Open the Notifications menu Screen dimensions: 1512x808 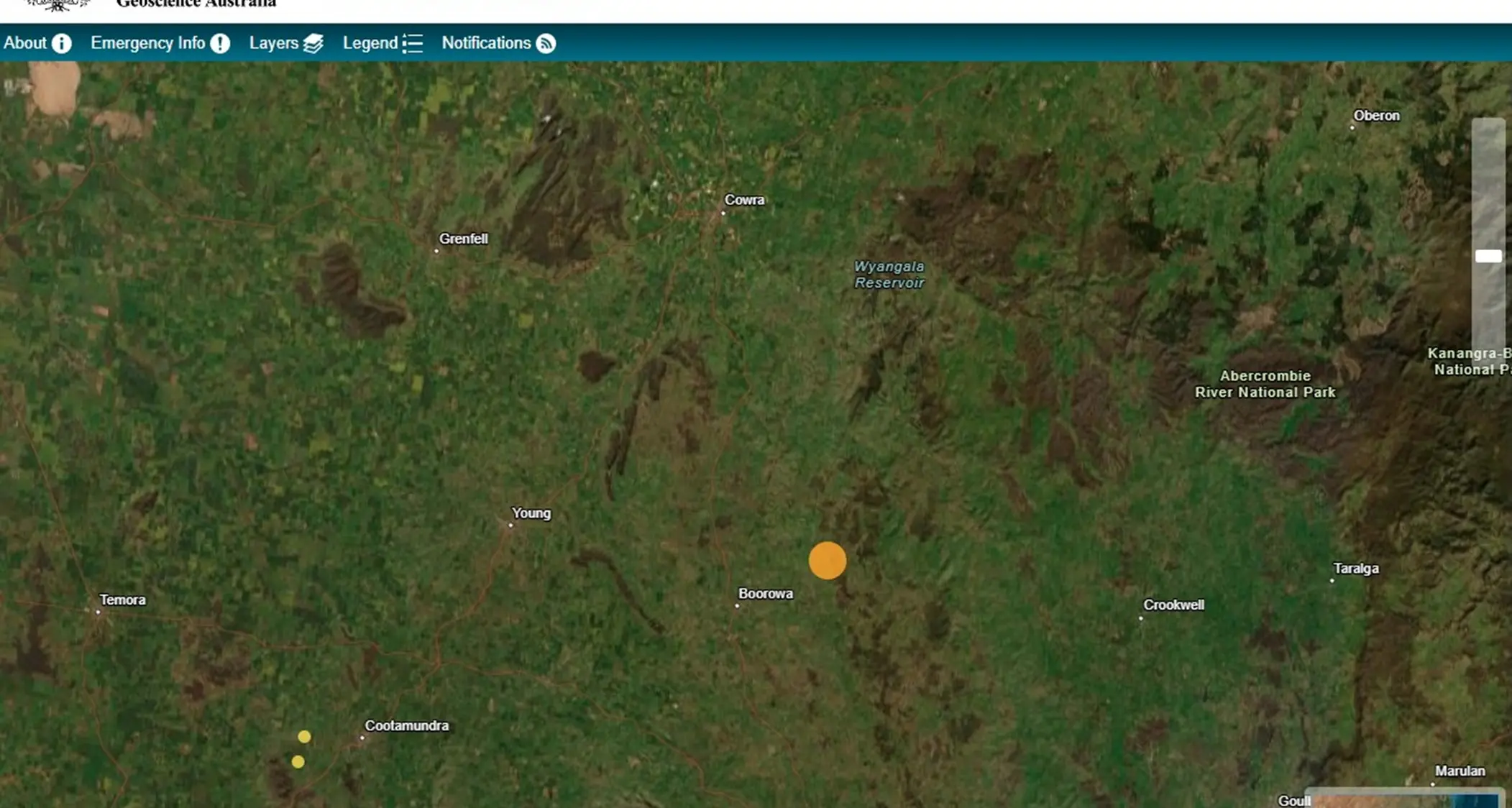pos(487,43)
